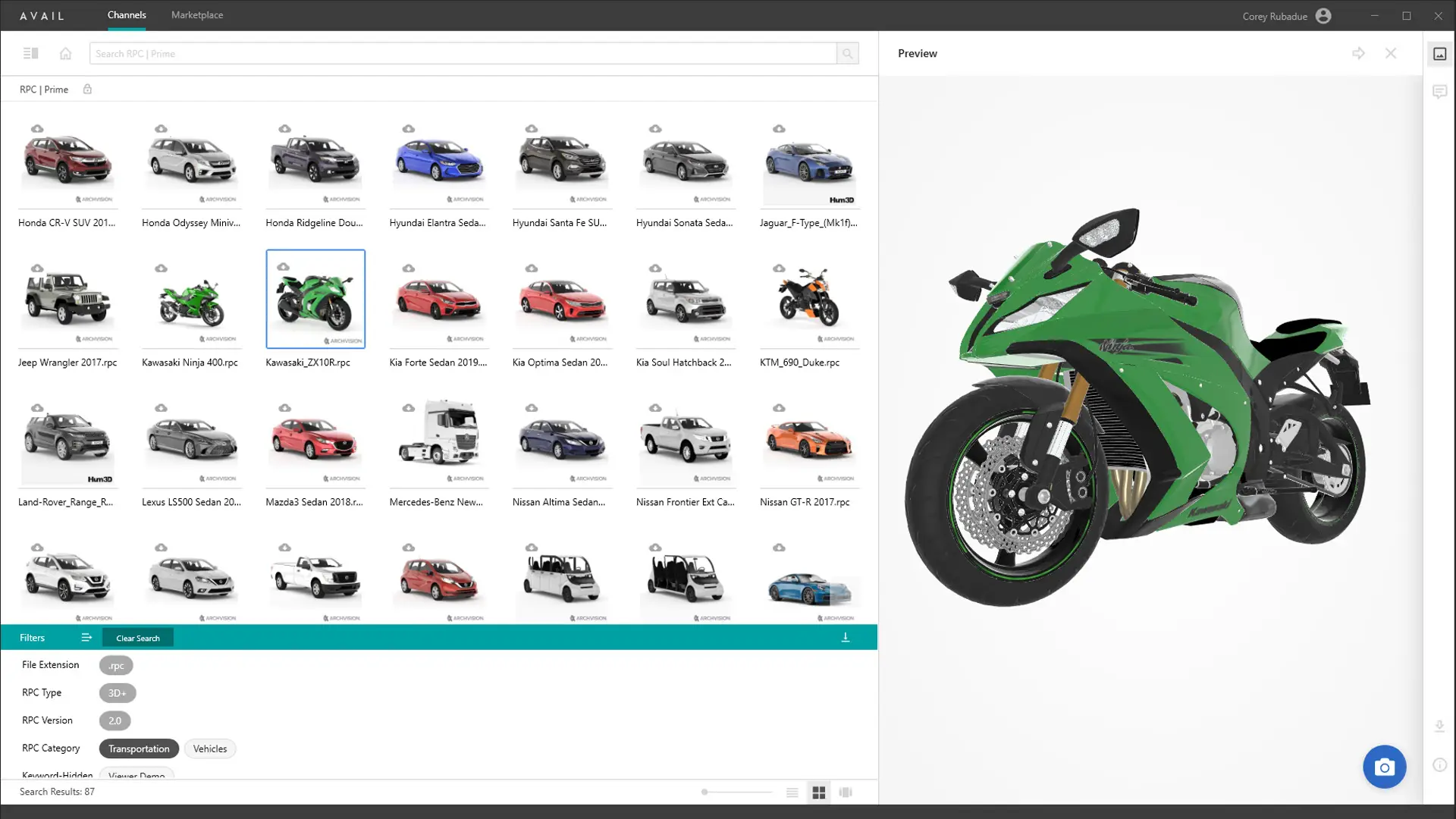Switch to the Marketplace tab

tap(197, 15)
